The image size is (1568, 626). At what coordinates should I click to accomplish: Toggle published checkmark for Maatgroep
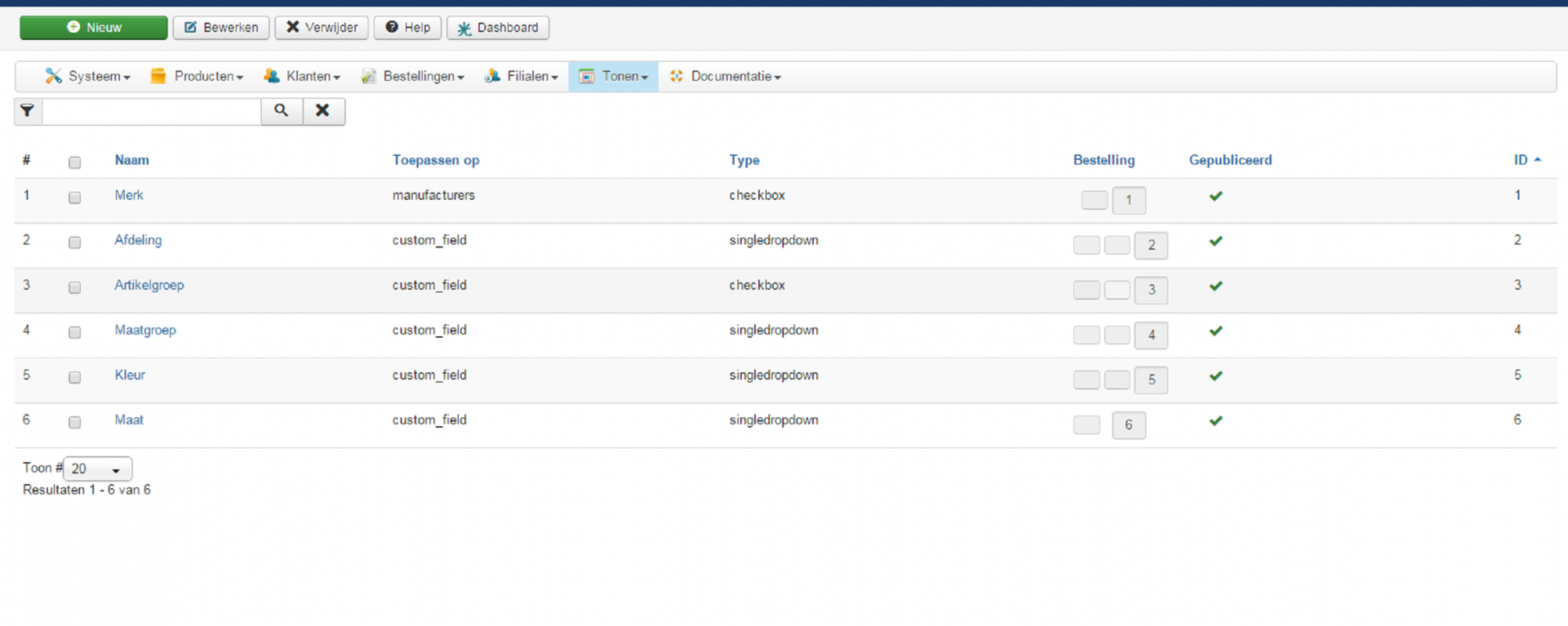[x=1216, y=331]
